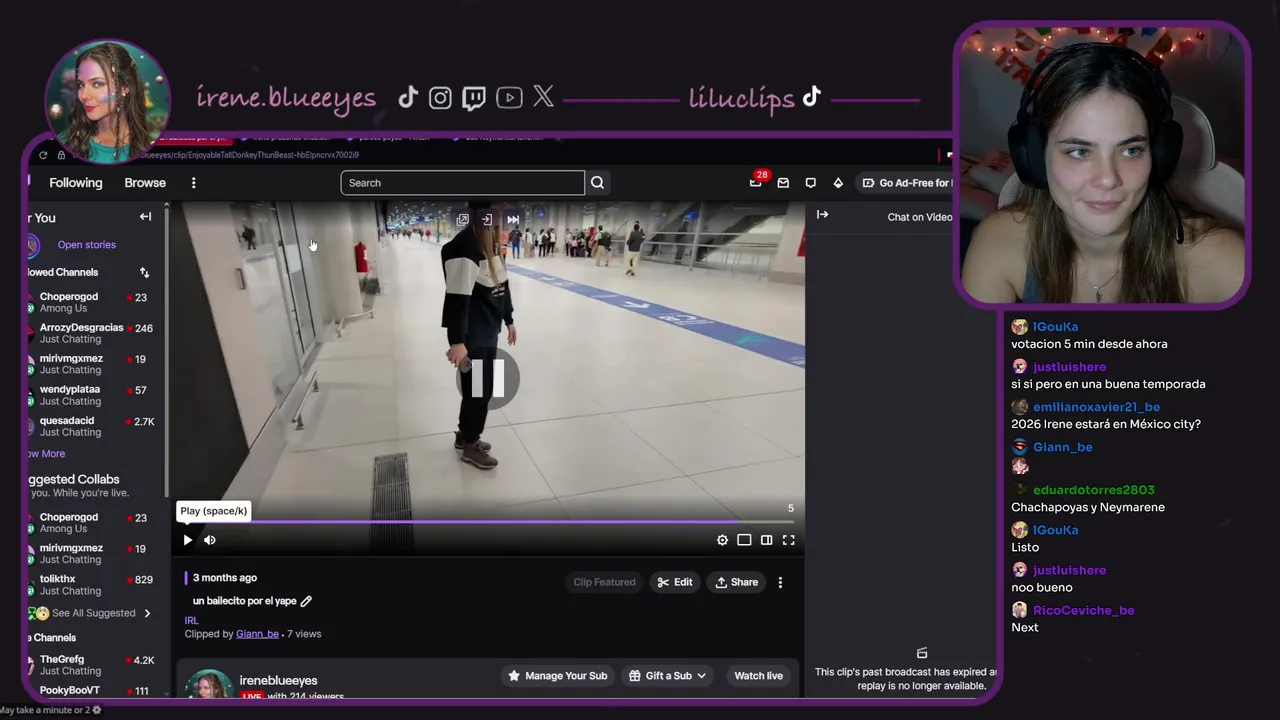This screenshot has width=1280, height=720.
Task: Click the pop-out player icon on the video
Action: click(x=462, y=220)
